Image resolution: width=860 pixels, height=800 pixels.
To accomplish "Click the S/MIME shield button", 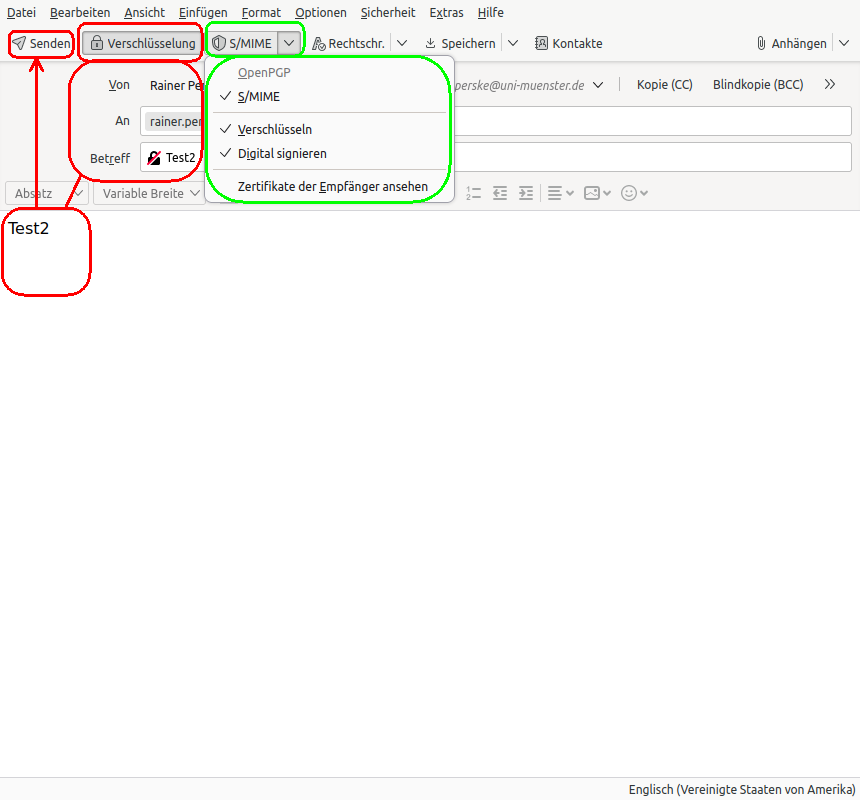I will pos(241,43).
